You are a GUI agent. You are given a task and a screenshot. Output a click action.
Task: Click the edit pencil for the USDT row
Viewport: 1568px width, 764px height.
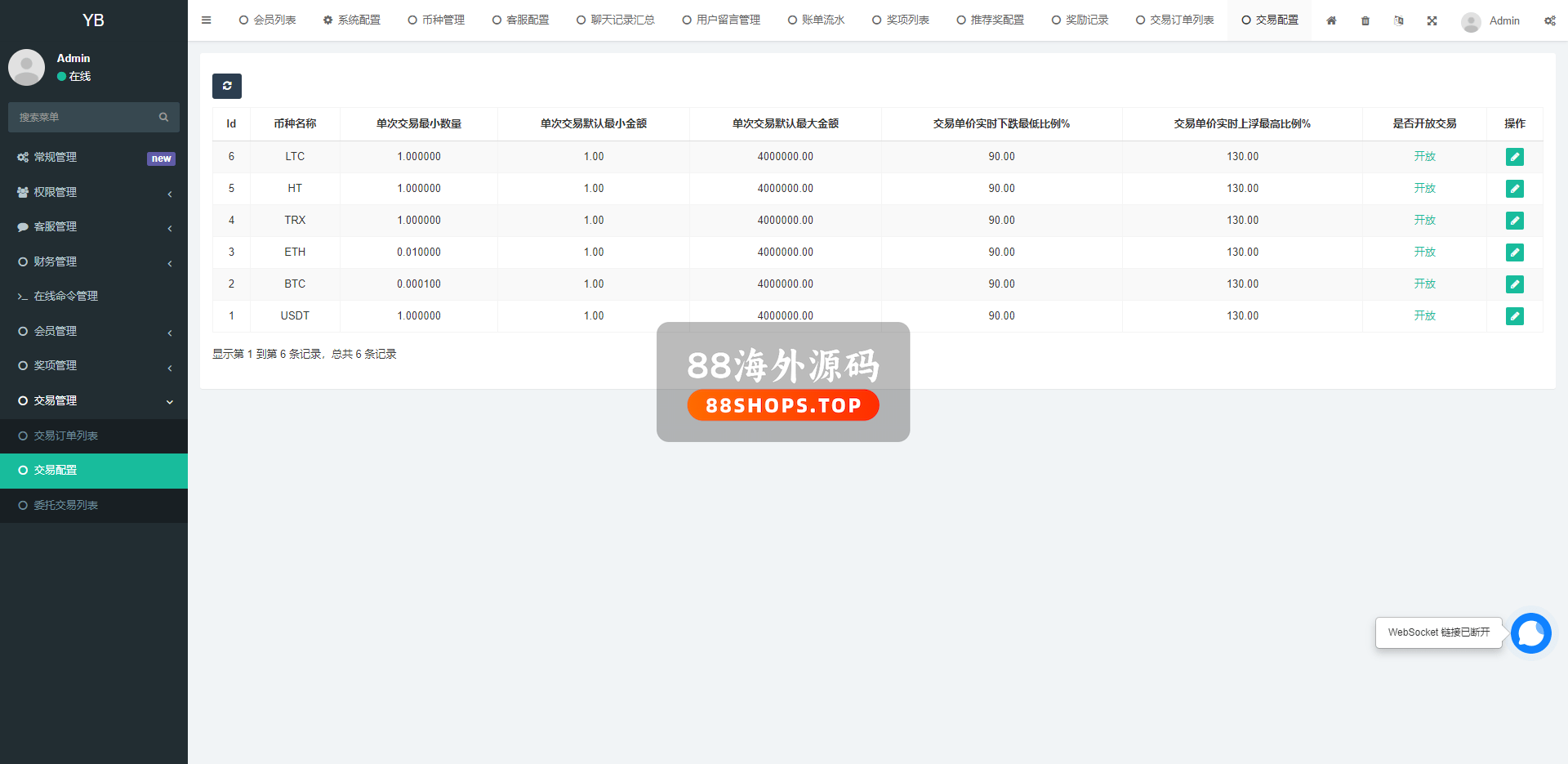[x=1514, y=316]
